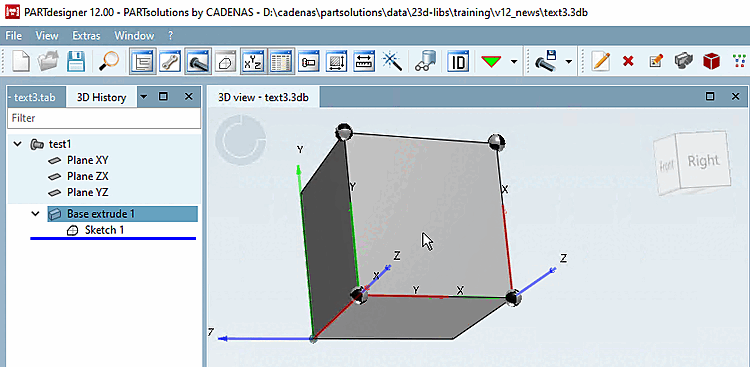Click the Right face of view cube
The height and width of the screenshot is (367, 750).
pyautogui.click(x=703, y=161)
